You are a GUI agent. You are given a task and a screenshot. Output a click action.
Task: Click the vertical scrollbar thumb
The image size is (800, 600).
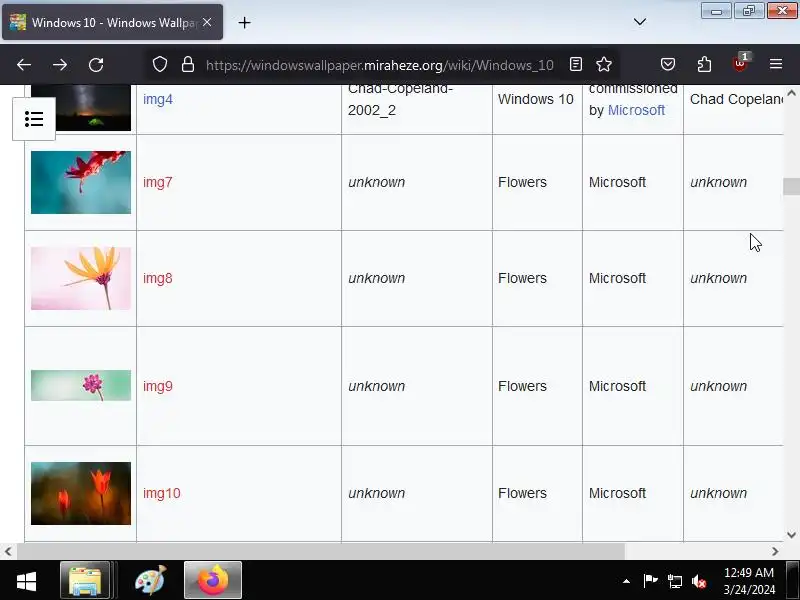point(791,186)
